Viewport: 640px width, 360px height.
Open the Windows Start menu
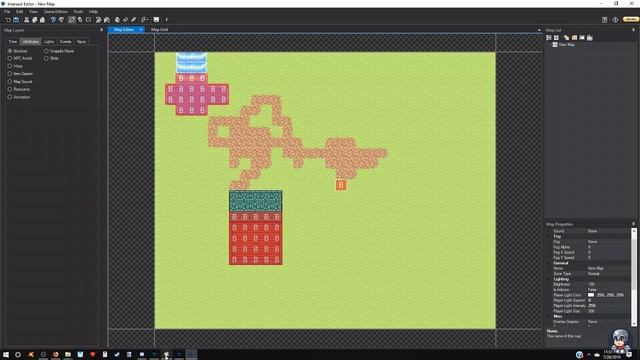click(6, 355)
